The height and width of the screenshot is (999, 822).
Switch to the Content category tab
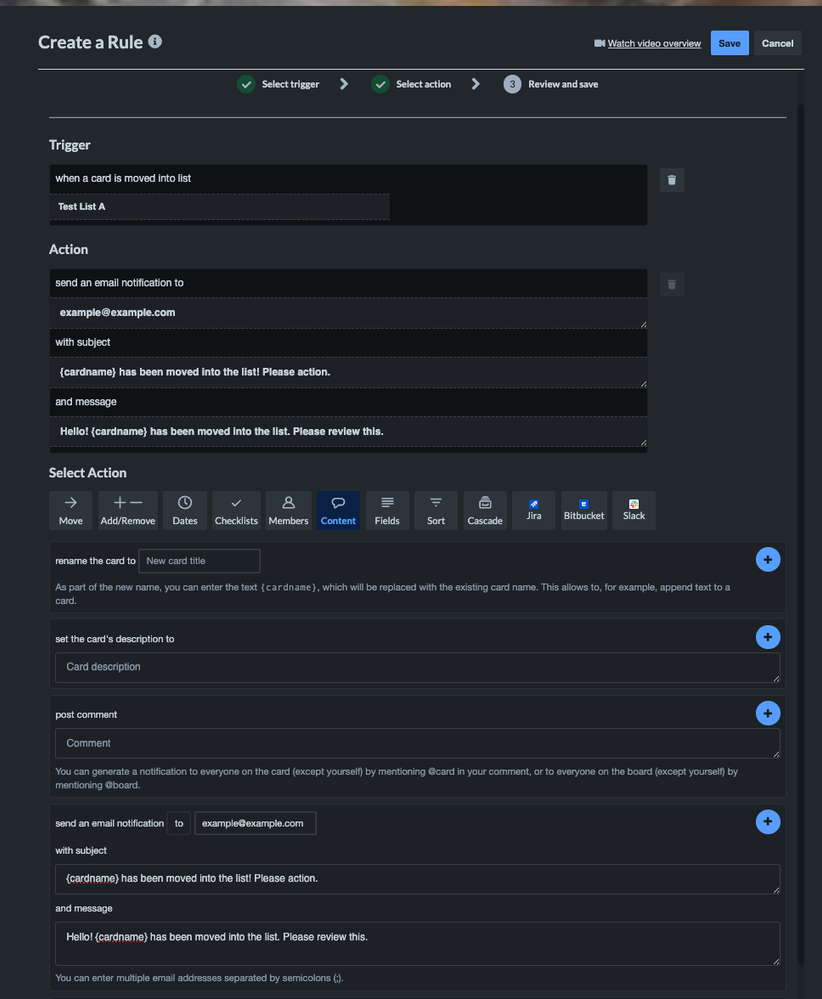338,510
